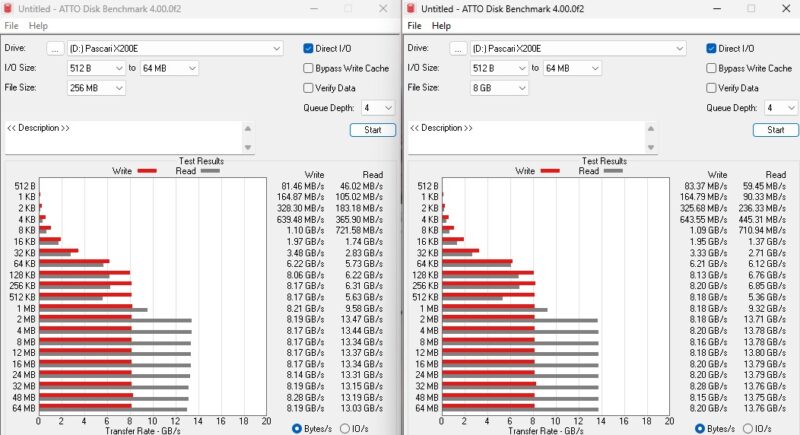
Task: Open File Size 8 GB dropdown
Action: pos(499,88)
